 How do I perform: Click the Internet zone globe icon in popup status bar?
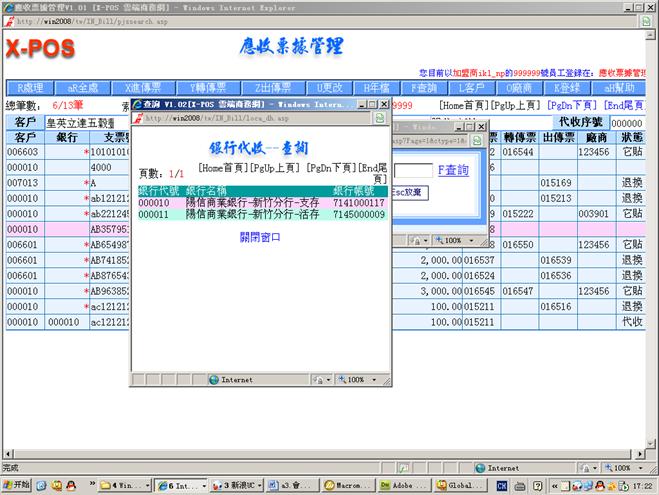coord(212,380)
